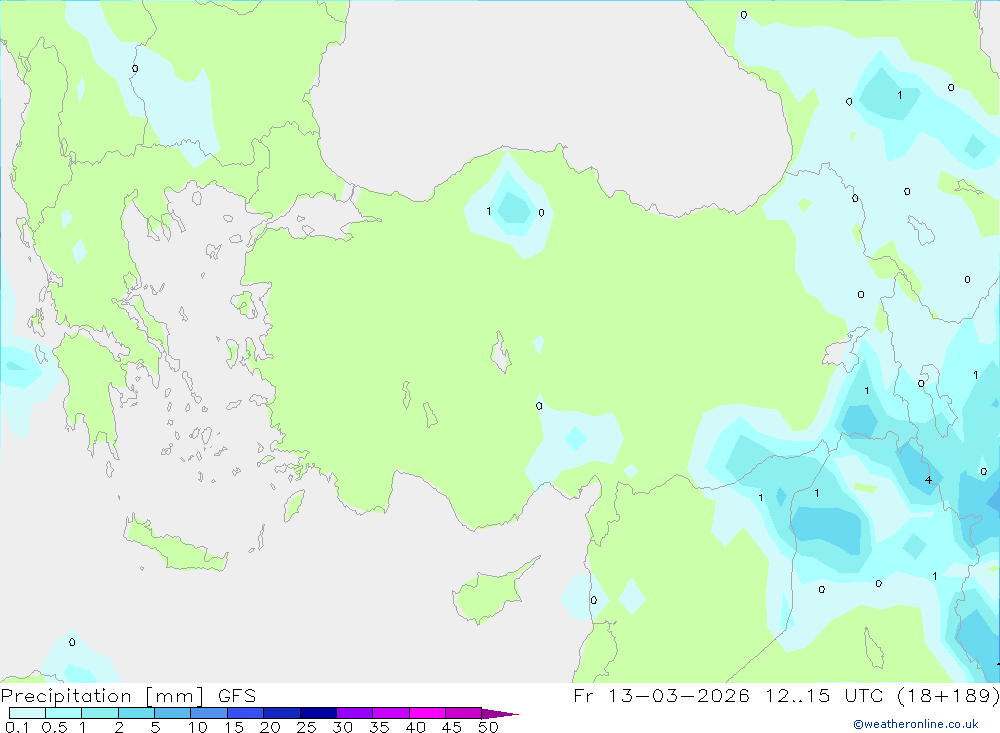
Task: Pick the 15–20 mm legend color box
Action: point(245,713)
